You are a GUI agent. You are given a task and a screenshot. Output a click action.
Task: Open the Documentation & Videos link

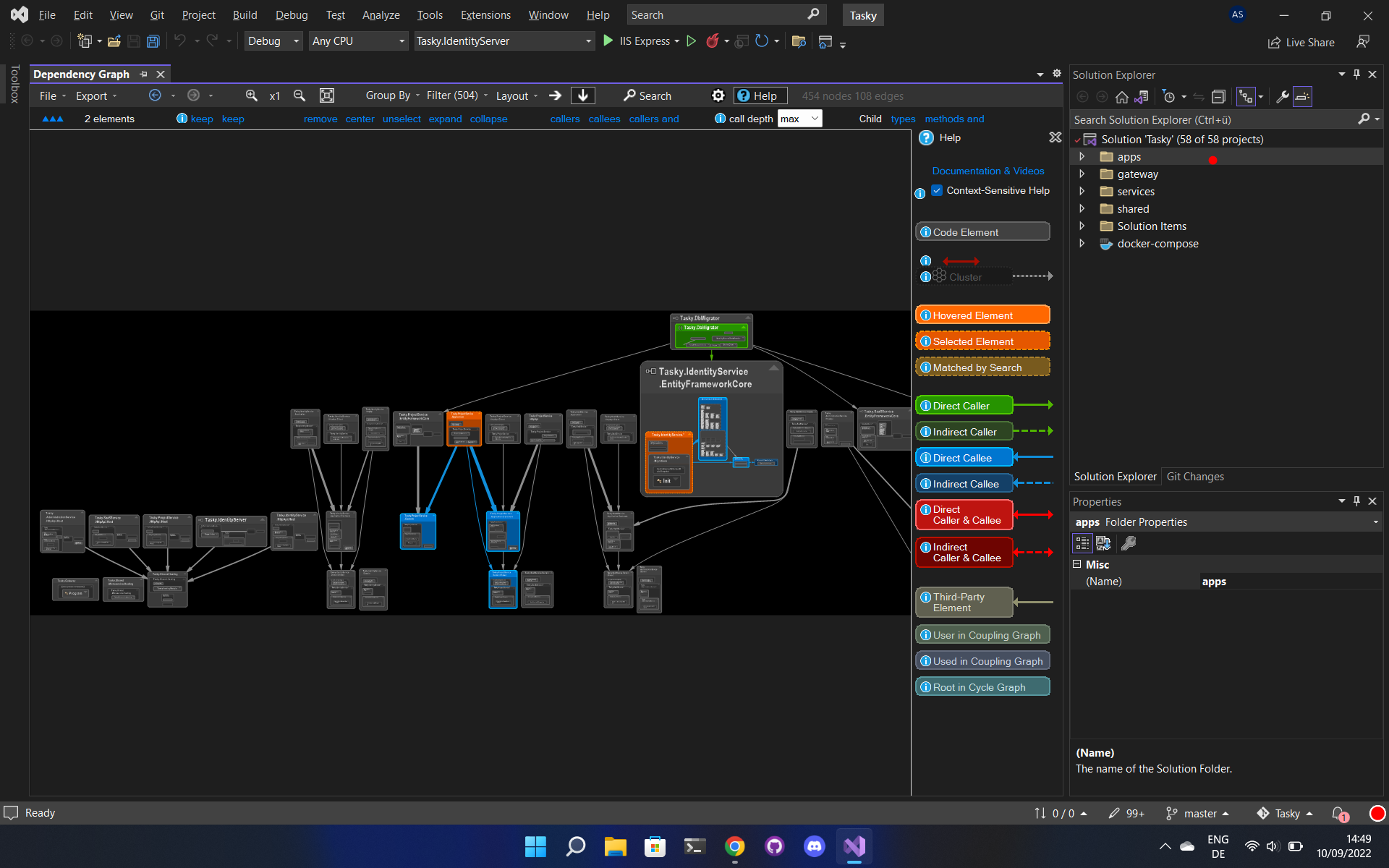987,171
